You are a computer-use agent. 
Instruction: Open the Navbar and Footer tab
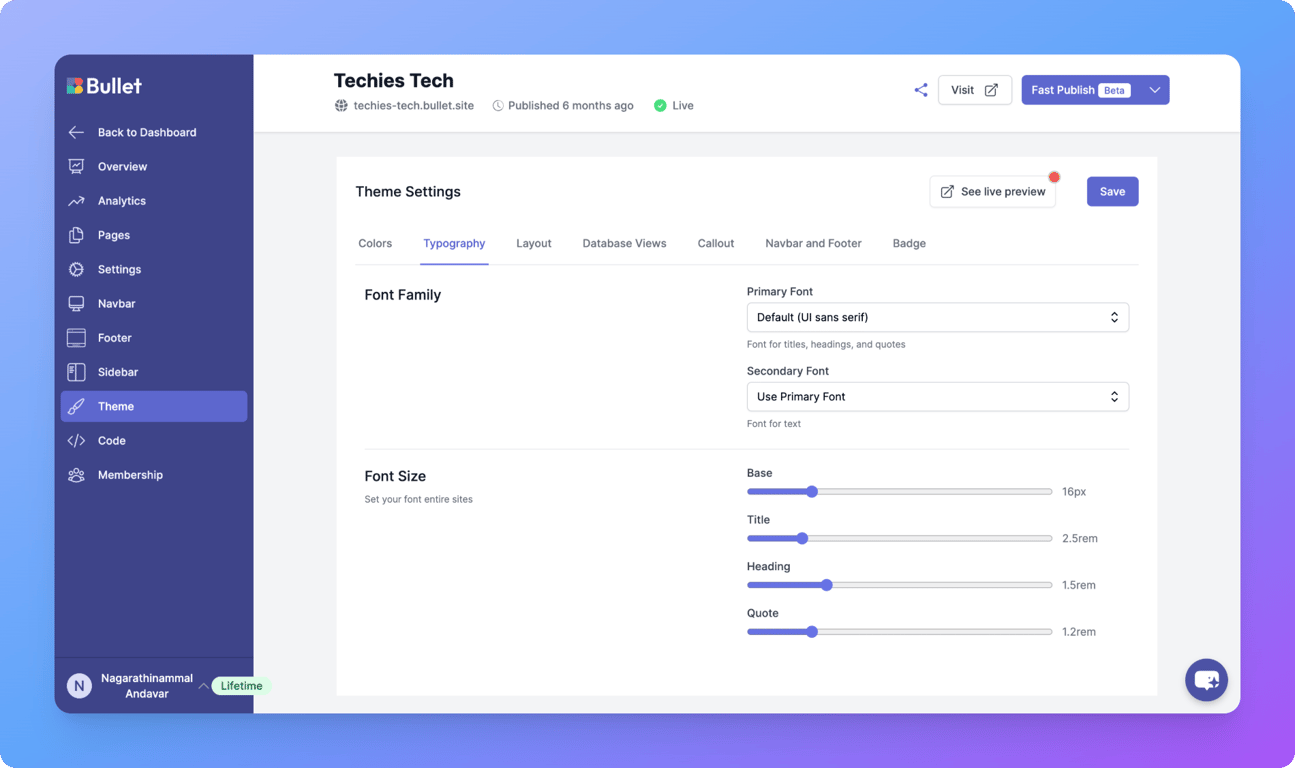coord(813,243)
